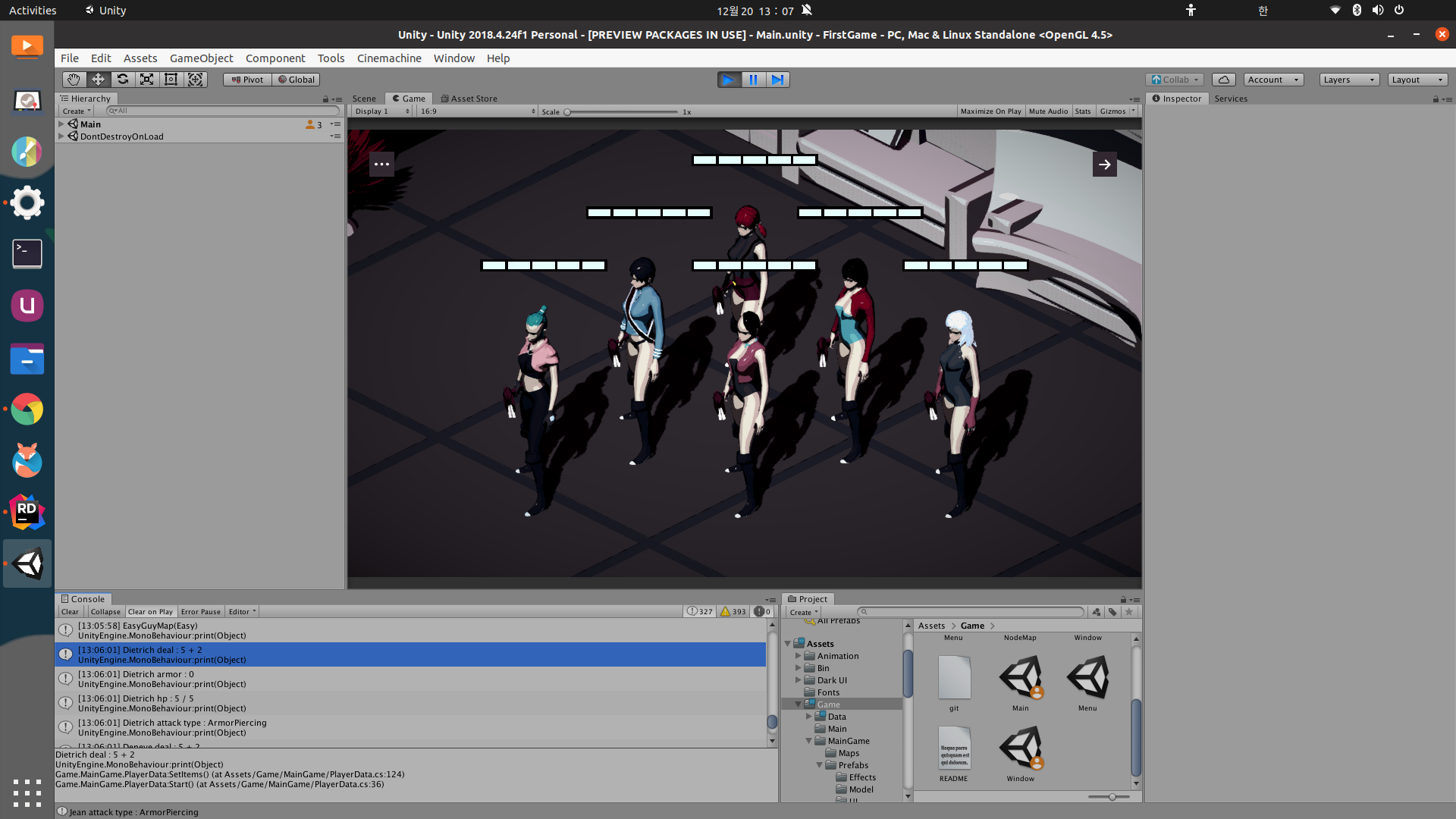Image resolution: width=1456 pixels, height=819 pixels.
Task: Click the three-dots menu in Game view
Action: coord(381,164)
